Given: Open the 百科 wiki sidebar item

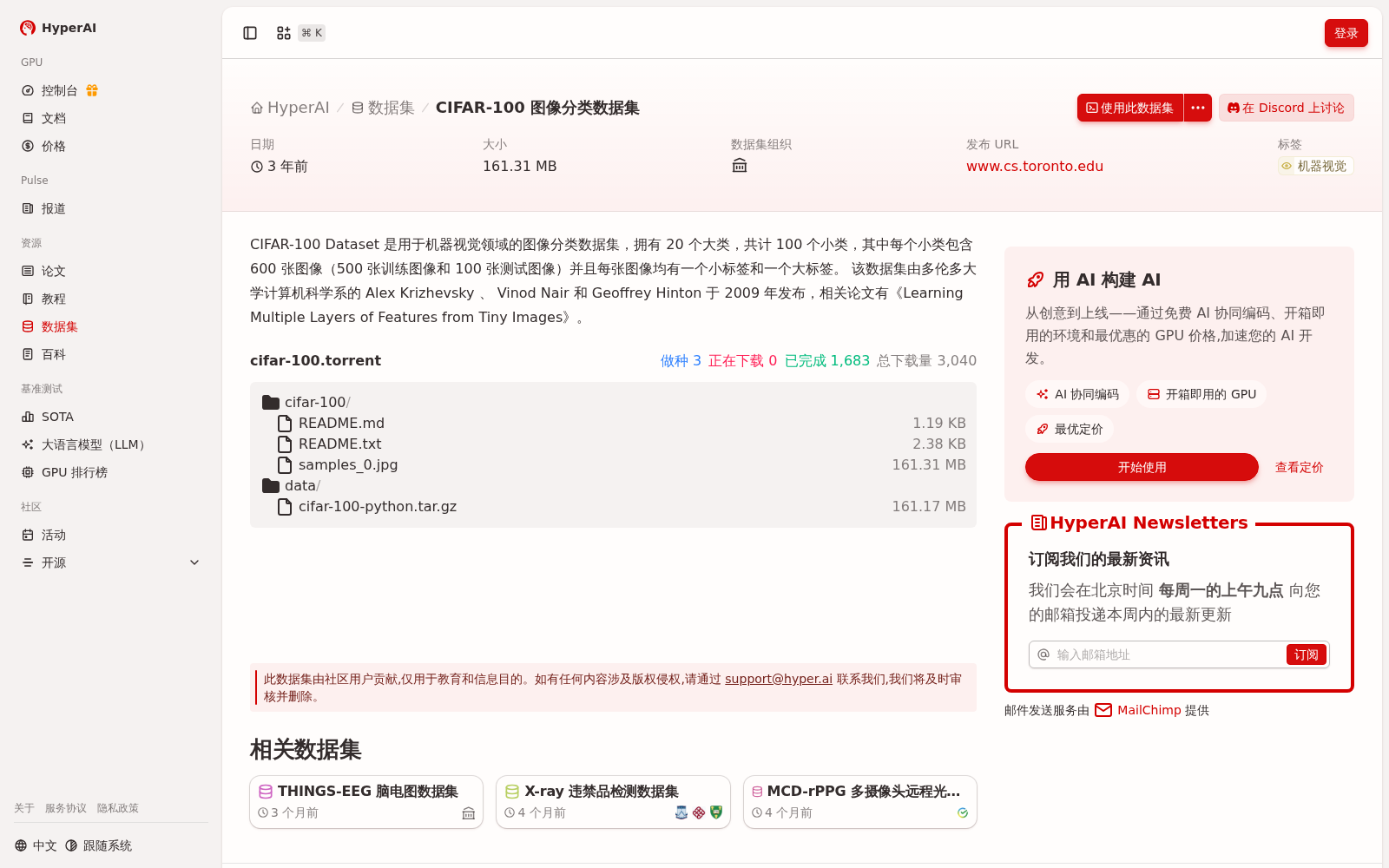Looking at the screenshot, I should pyautogui.click(x=111, y=354).
